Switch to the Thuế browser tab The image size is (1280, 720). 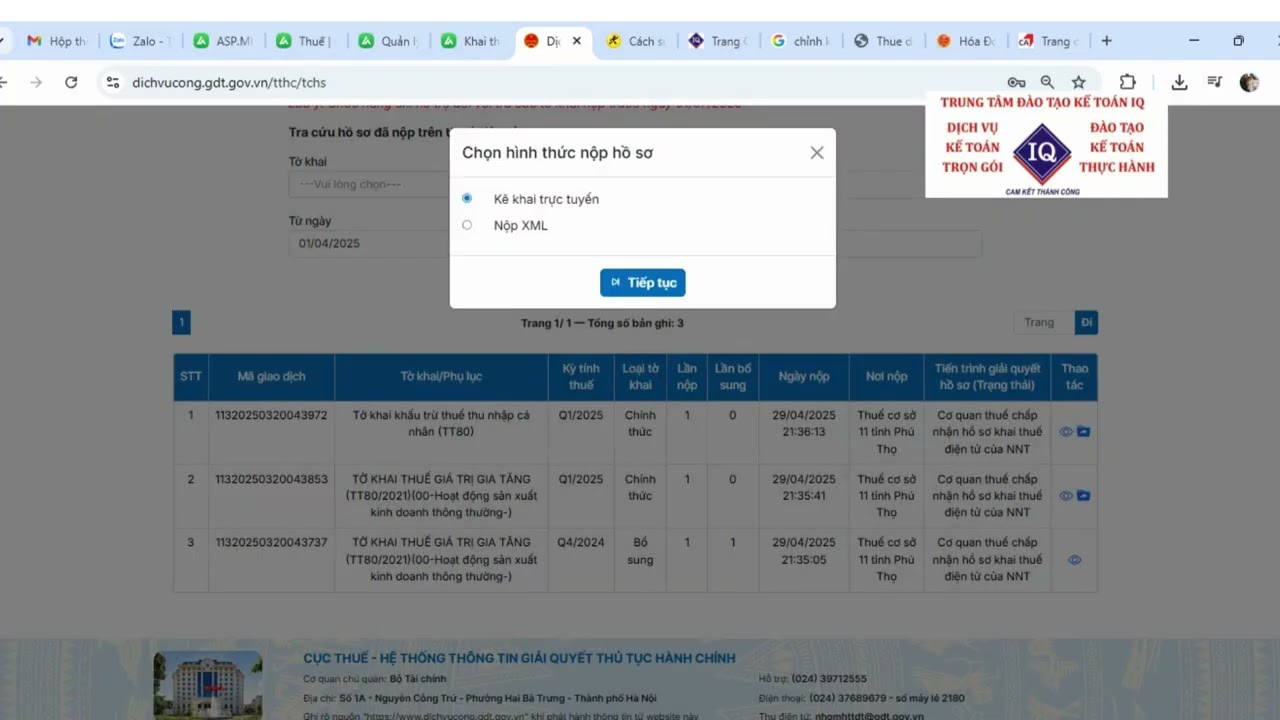point(305,41)
